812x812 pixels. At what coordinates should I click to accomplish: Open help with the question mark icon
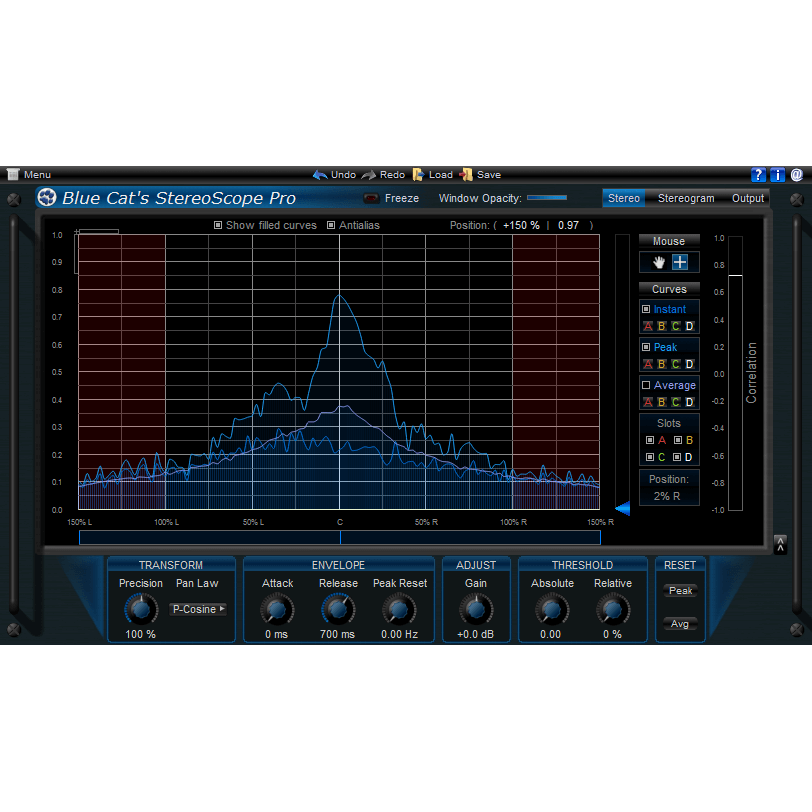pos(758,174)
